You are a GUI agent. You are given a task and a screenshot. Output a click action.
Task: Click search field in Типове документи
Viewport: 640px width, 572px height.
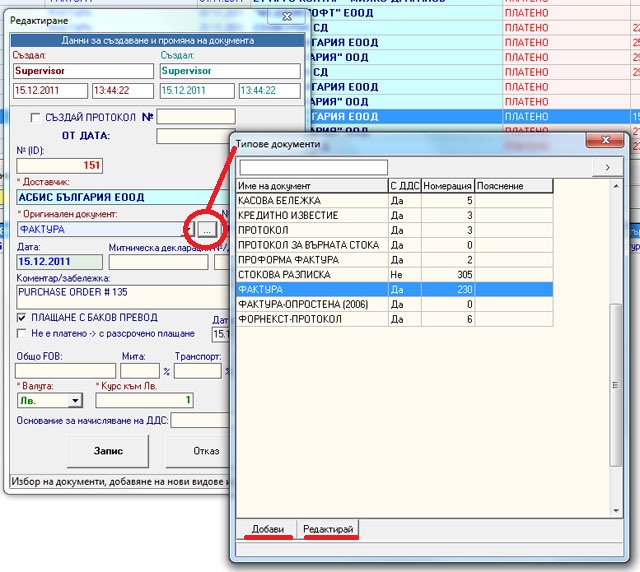(313, 167)
